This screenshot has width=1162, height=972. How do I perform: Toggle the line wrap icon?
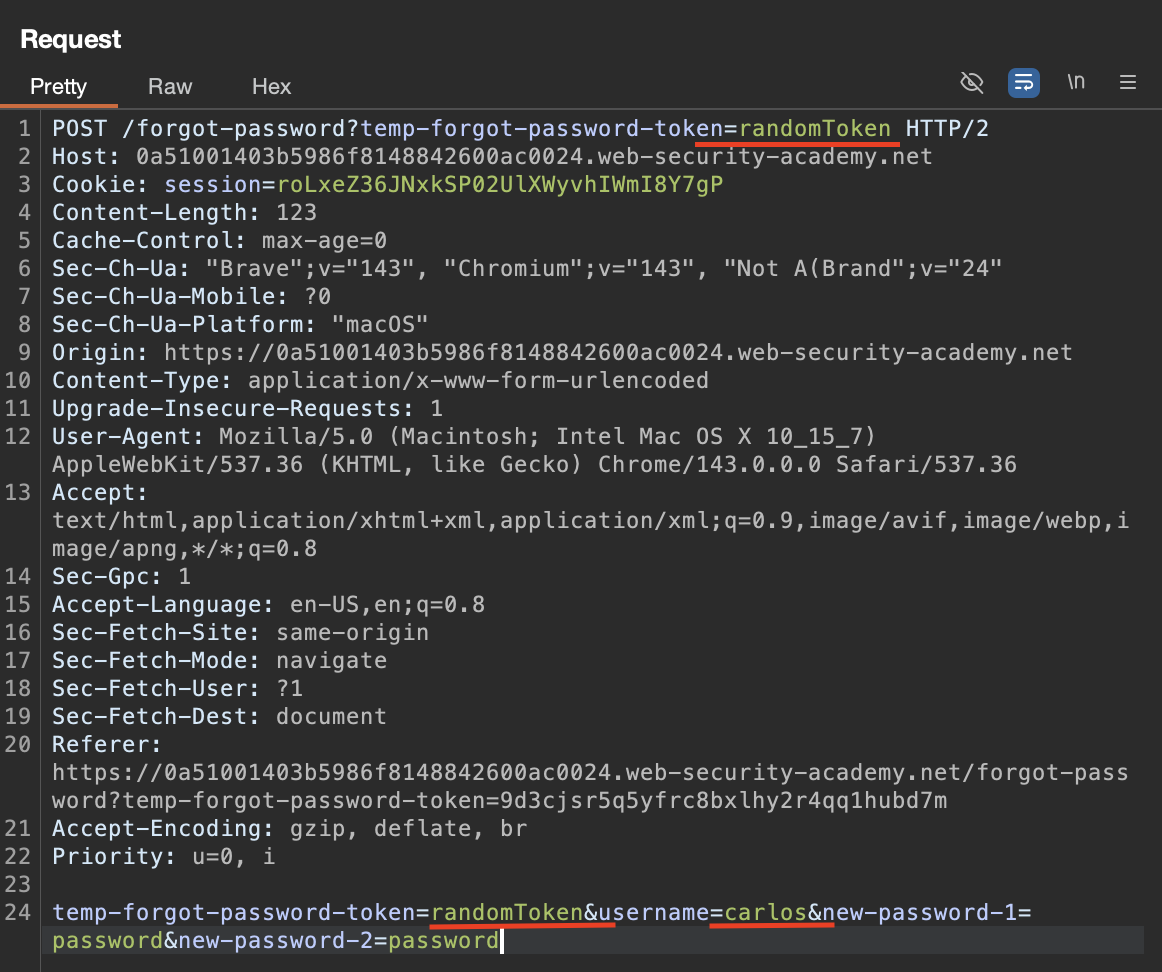1023,83
